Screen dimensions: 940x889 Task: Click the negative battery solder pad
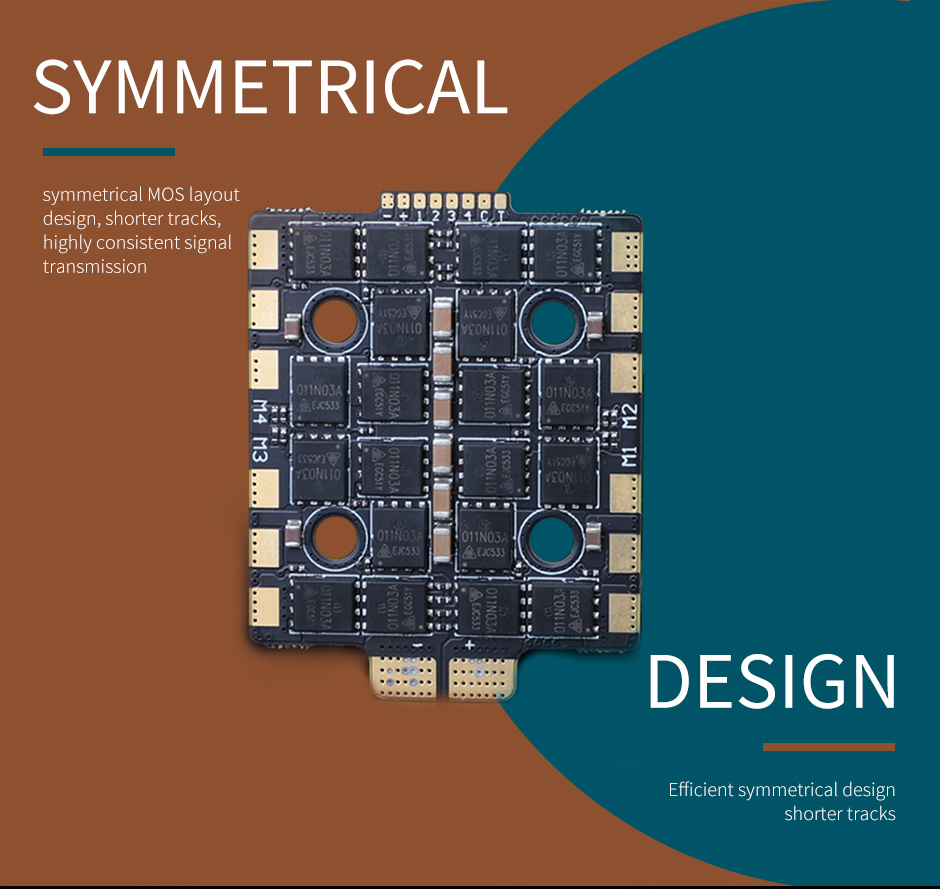[403, 676]
